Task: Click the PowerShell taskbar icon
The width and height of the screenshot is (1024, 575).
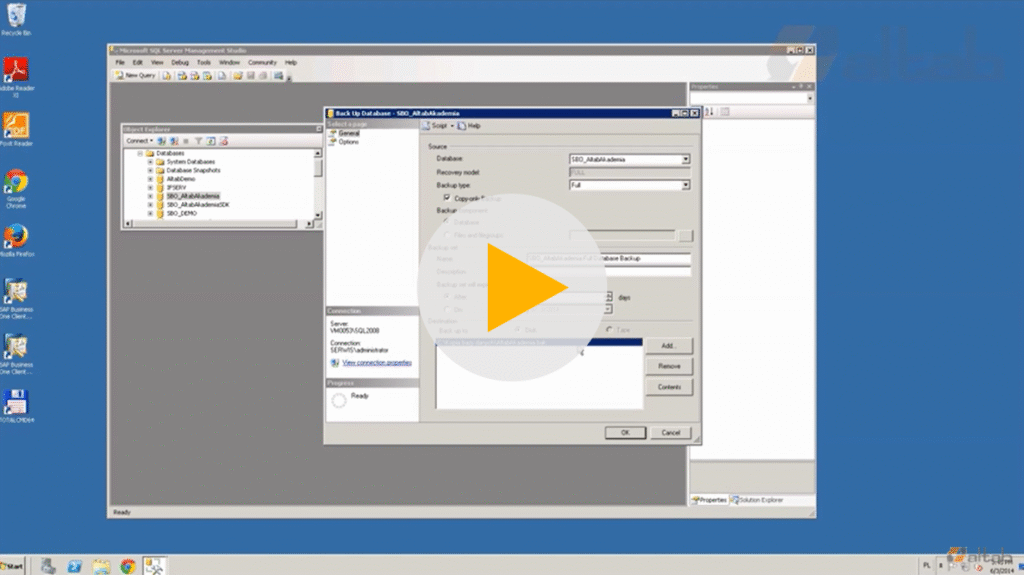Action: [x=74, y=566]
